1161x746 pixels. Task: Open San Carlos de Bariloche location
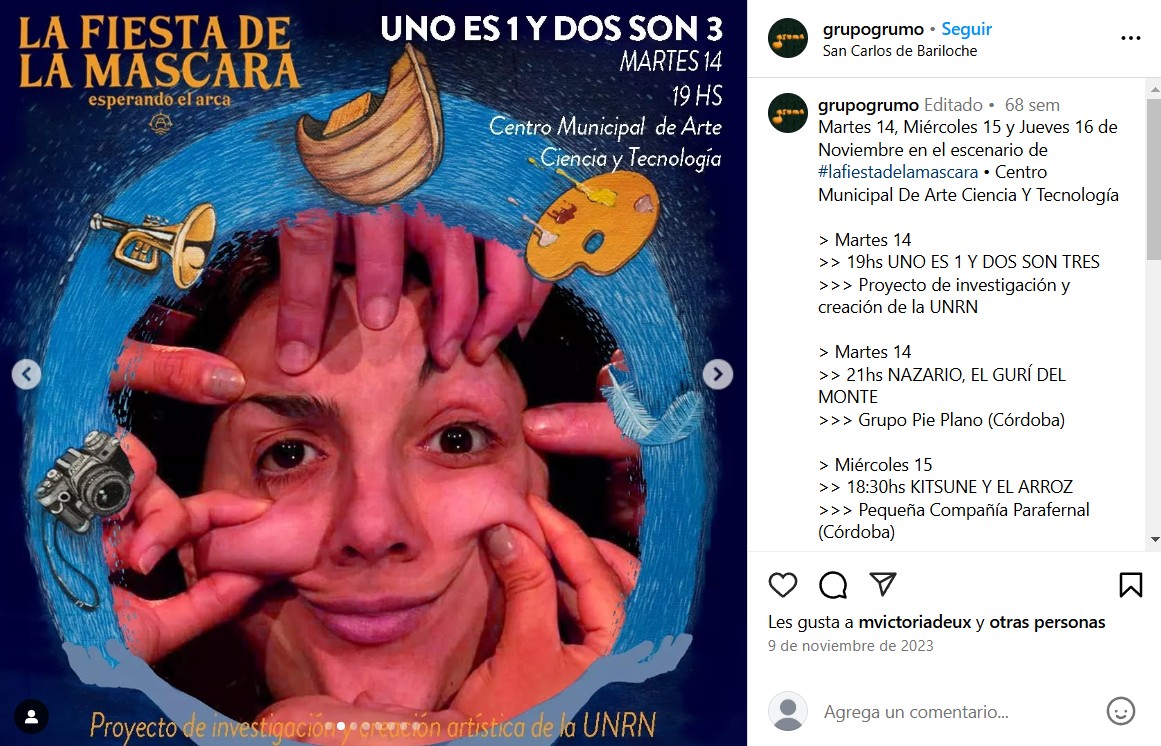click(x=900, y=51)
